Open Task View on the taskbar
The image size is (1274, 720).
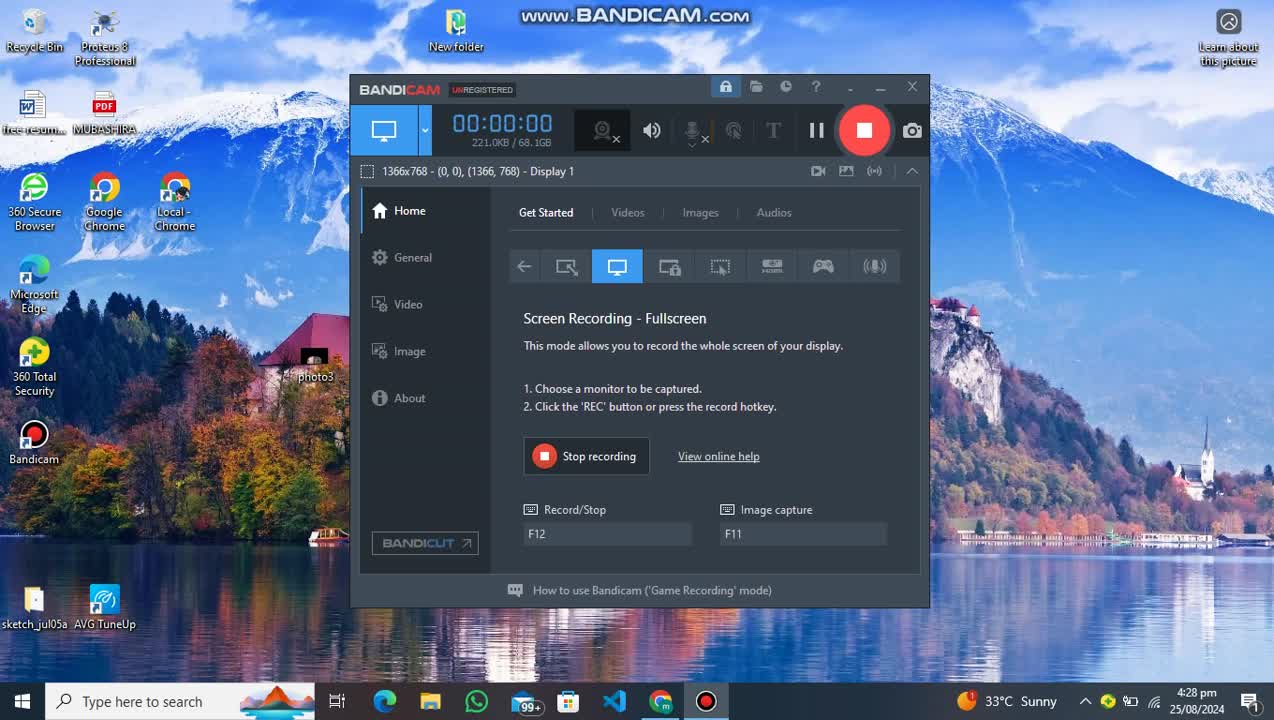tap(337, 701)
